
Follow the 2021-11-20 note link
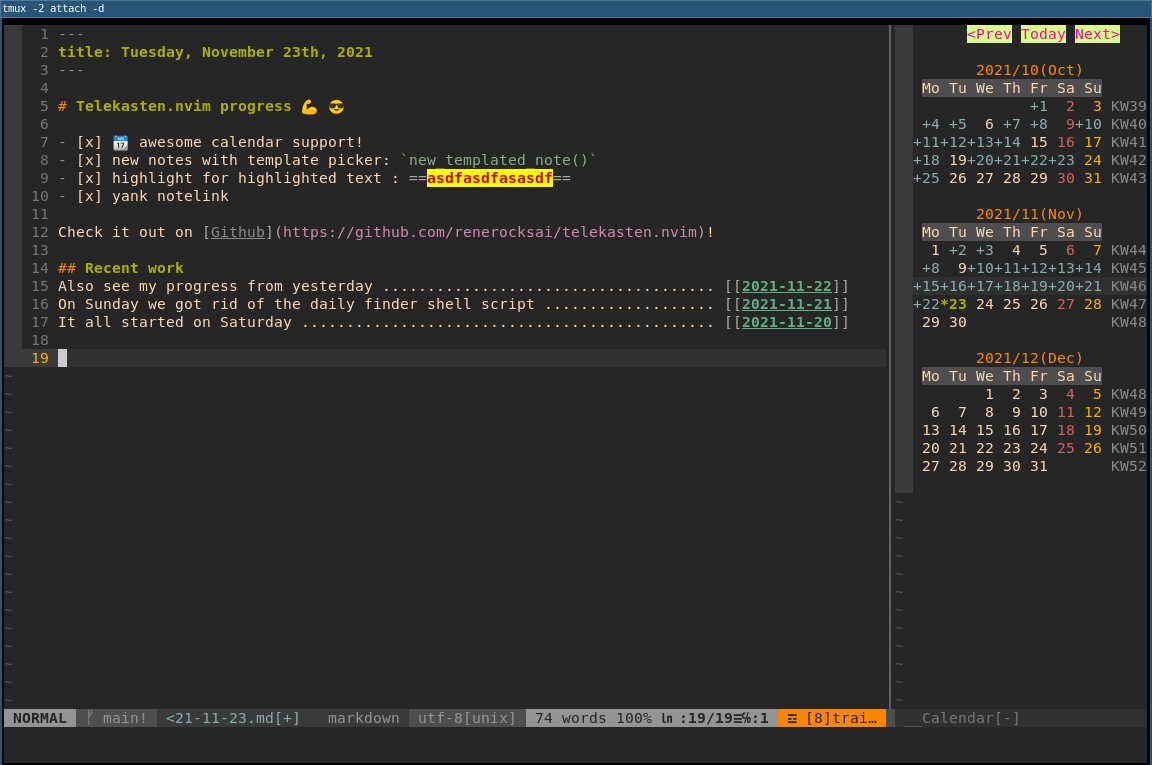[786, 322]
